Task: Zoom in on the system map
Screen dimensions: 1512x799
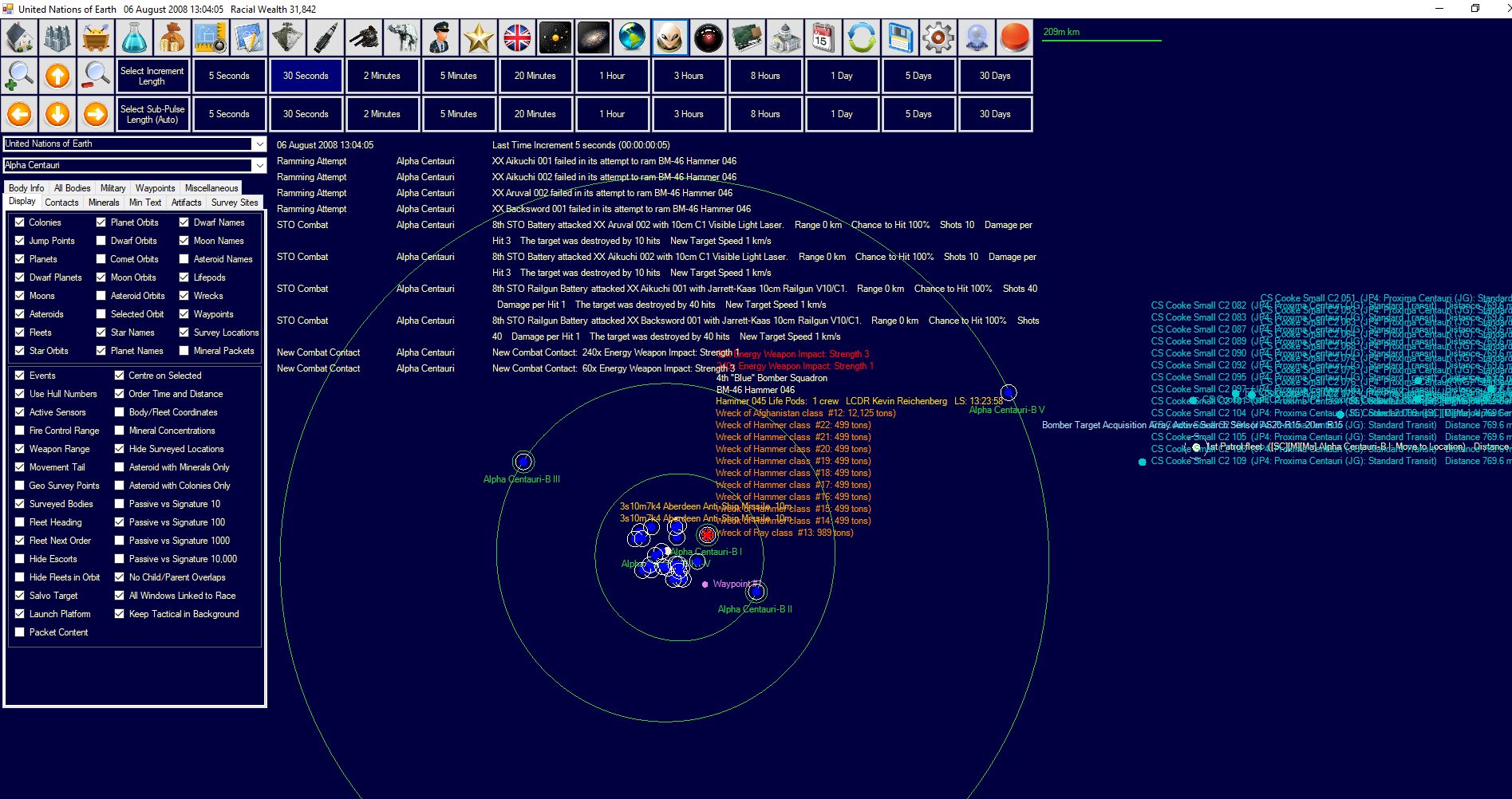Action: 20,76
